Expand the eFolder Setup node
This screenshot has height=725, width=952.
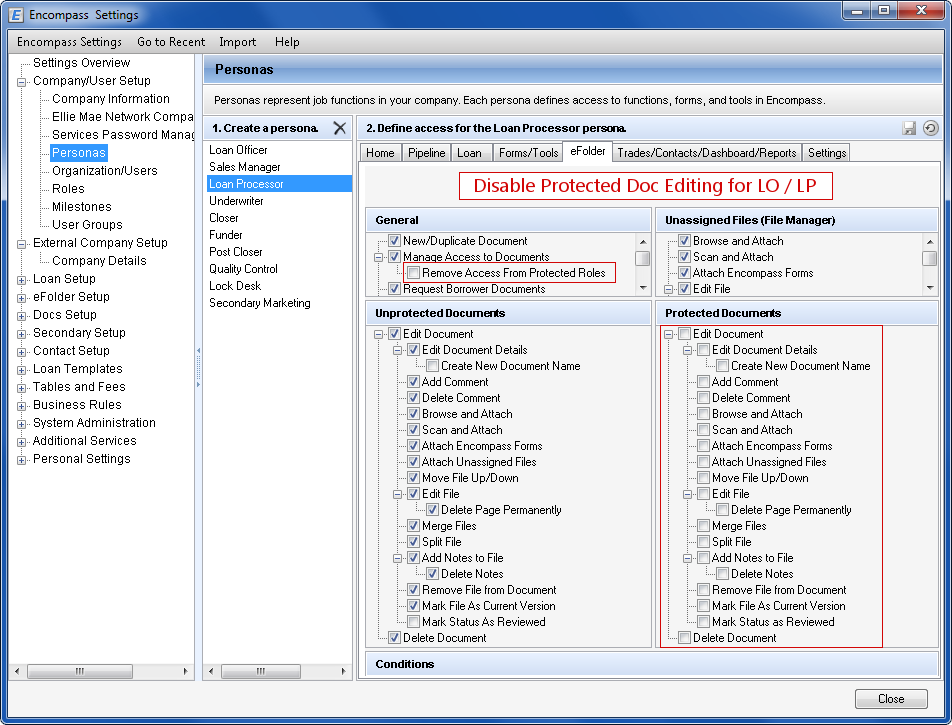(21, 298)
